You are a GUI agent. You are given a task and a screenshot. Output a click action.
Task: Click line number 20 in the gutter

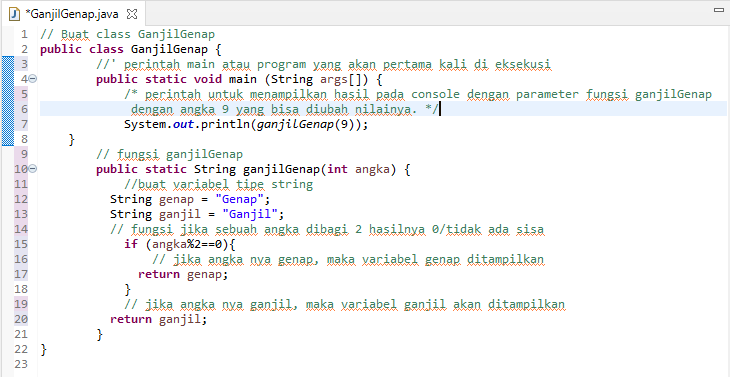click(x=21, y=319)
